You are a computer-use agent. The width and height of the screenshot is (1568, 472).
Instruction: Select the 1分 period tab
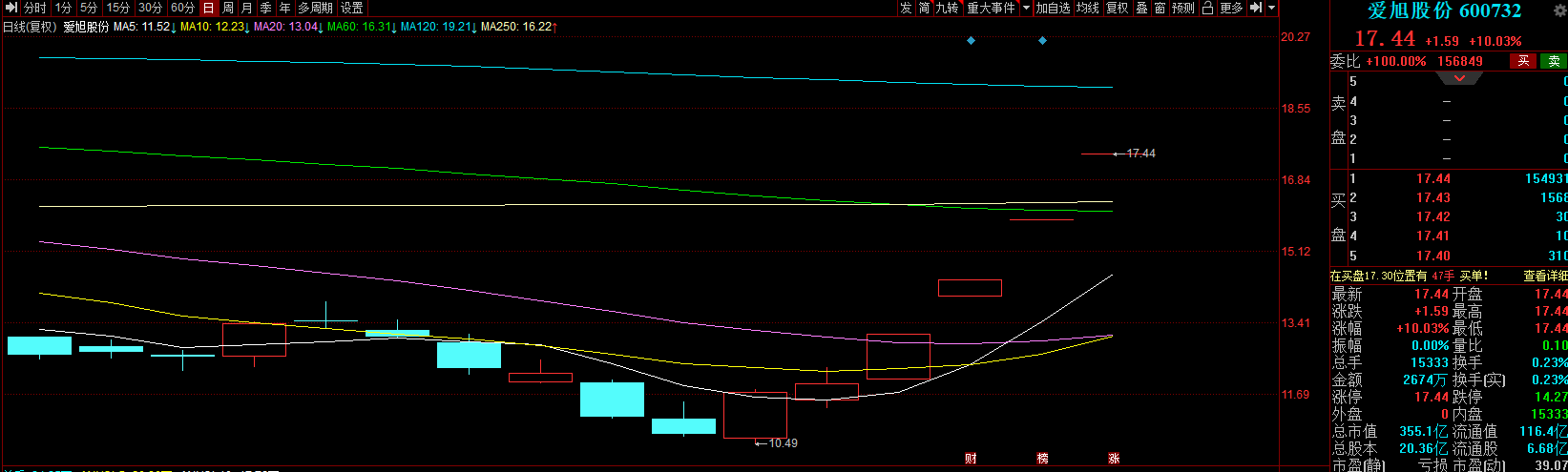(63, 8)
